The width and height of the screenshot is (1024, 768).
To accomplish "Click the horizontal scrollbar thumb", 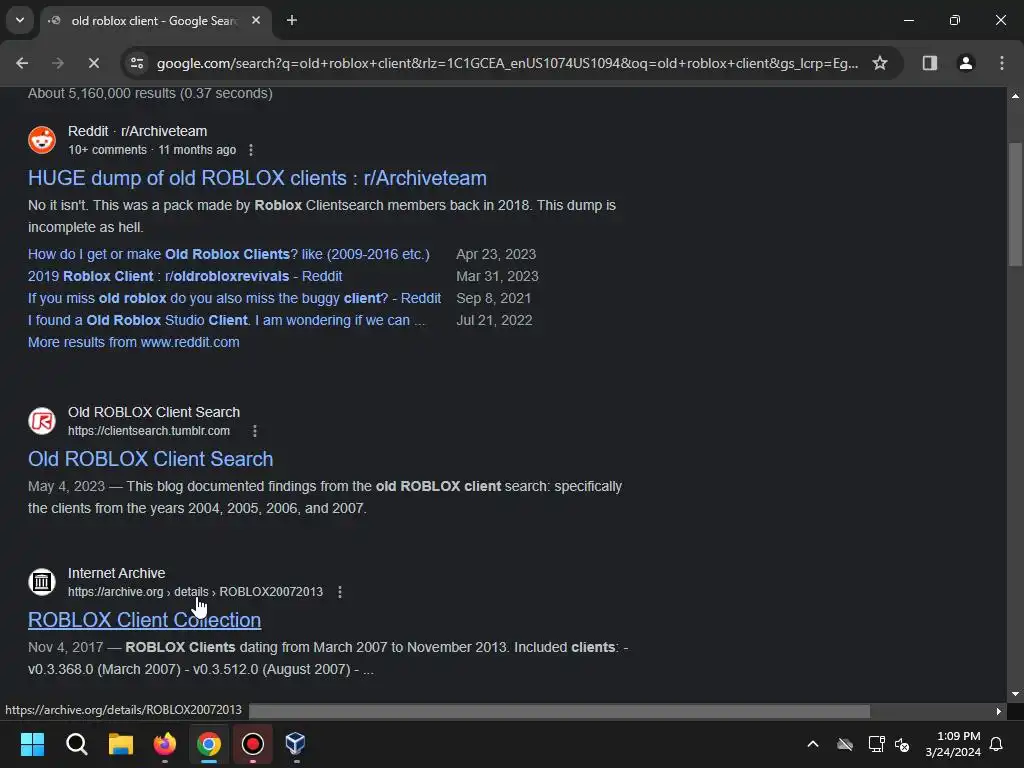I will click(x=560, y=711).
